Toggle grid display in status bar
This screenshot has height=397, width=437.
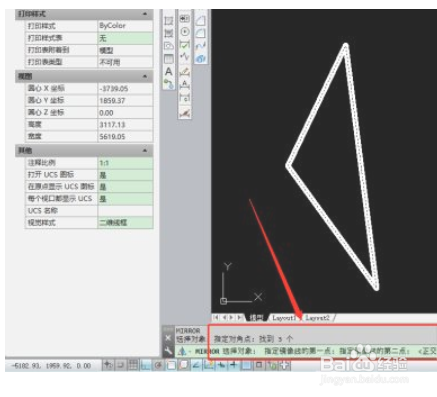133,365
